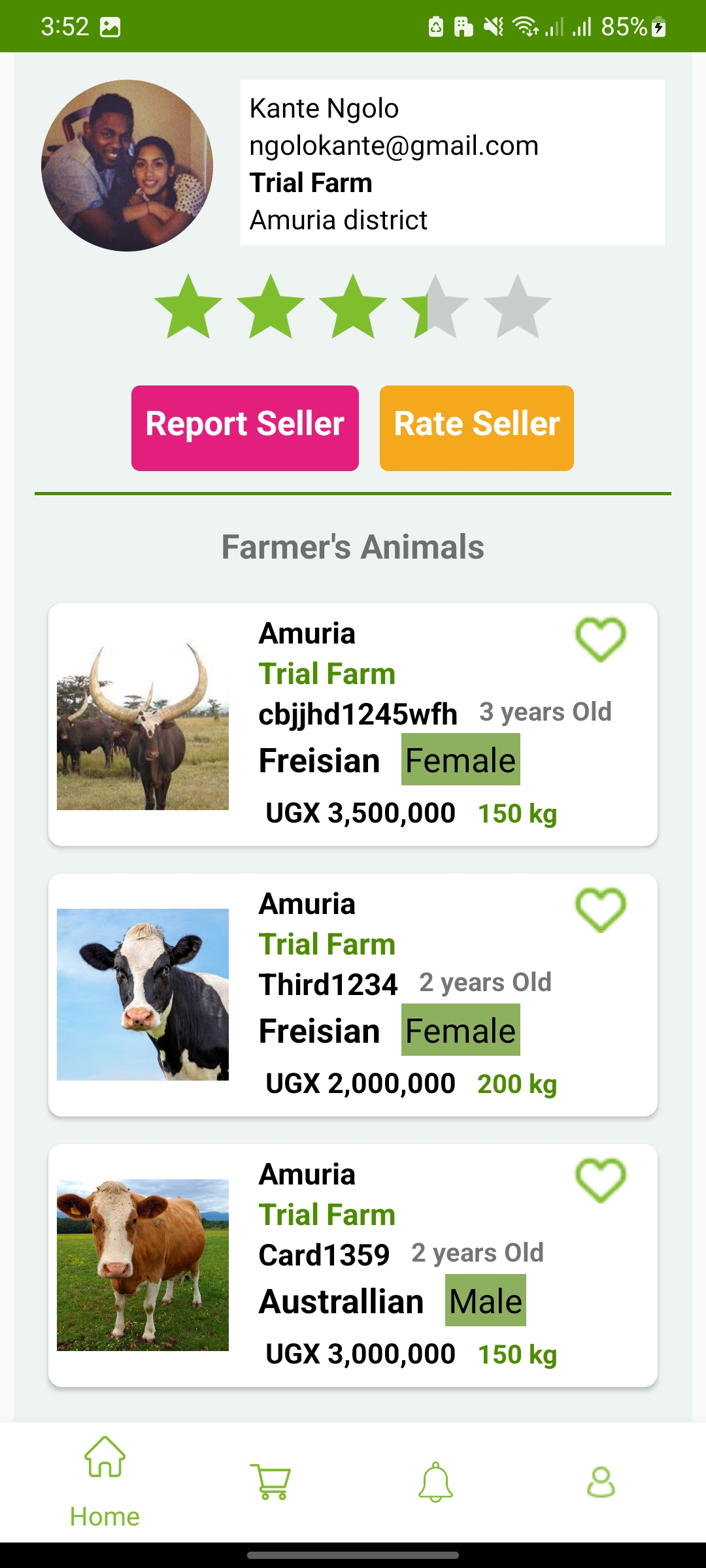Favorite the cbjjhd1245wfh cow listing
This screenshot has height=1568, width=706.
pos(600,640)
